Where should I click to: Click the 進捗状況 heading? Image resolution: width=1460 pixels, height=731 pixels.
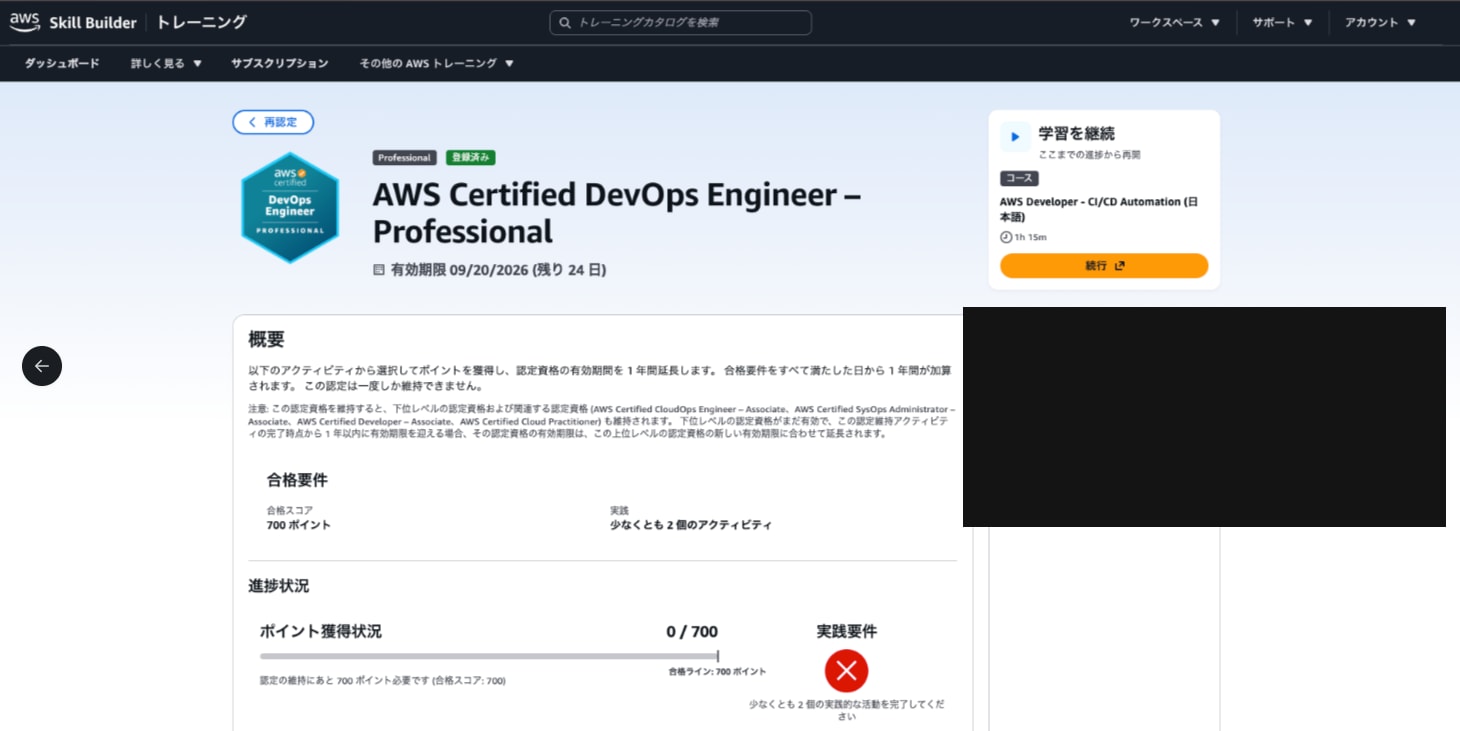(279, 586)
